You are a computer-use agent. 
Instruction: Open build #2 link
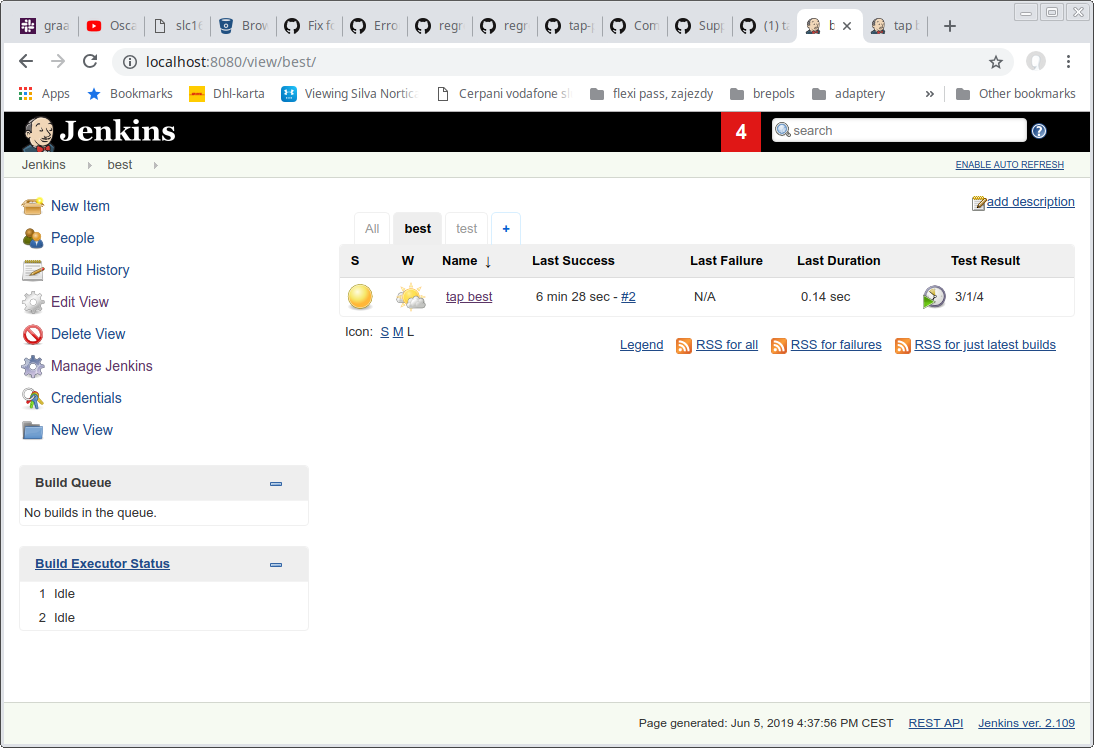(628, 297)
